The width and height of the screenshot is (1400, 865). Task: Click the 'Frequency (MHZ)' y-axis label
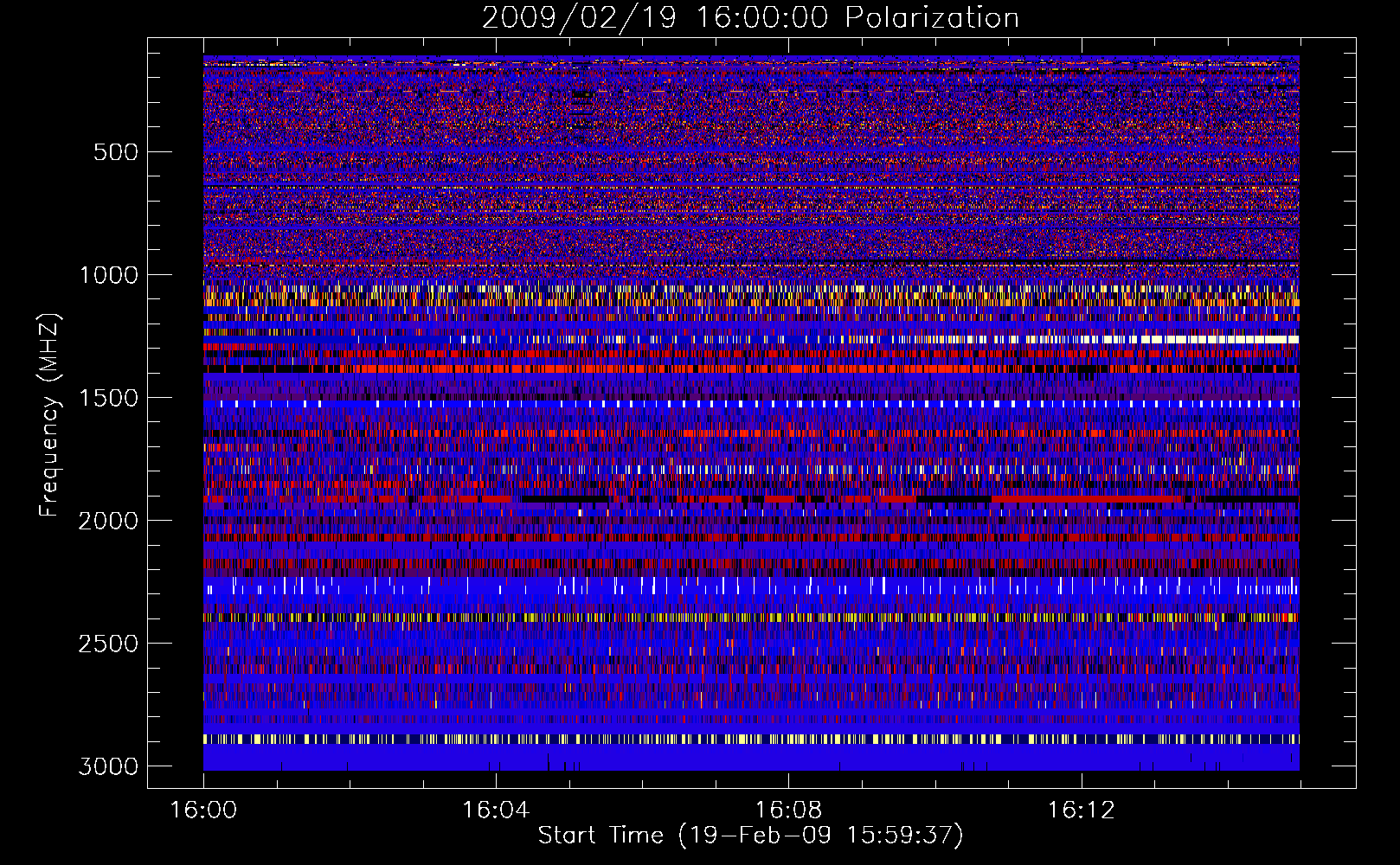pyautogui.click(x=50, y=415)
